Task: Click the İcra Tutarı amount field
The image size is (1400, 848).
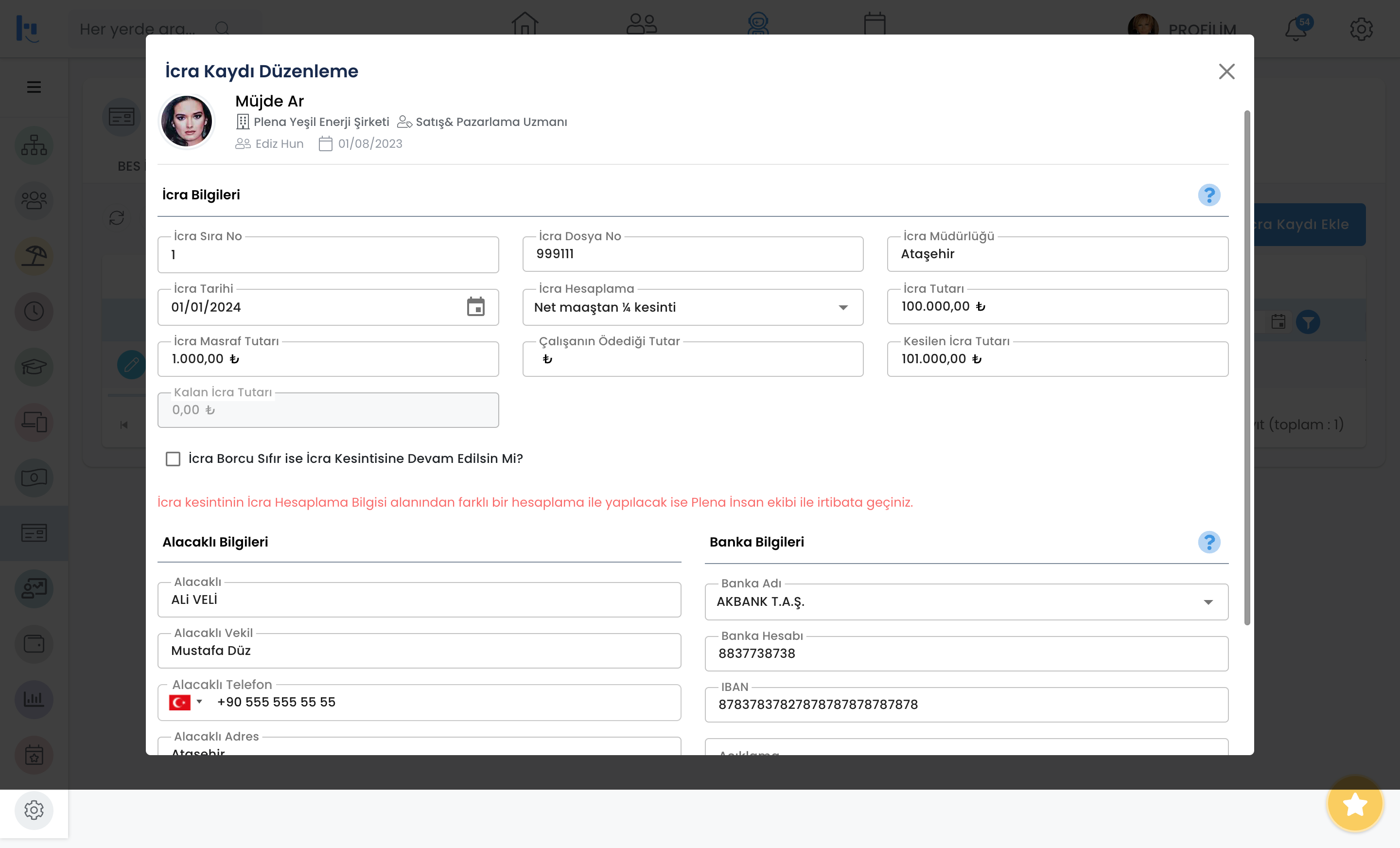Action: 1057,307
